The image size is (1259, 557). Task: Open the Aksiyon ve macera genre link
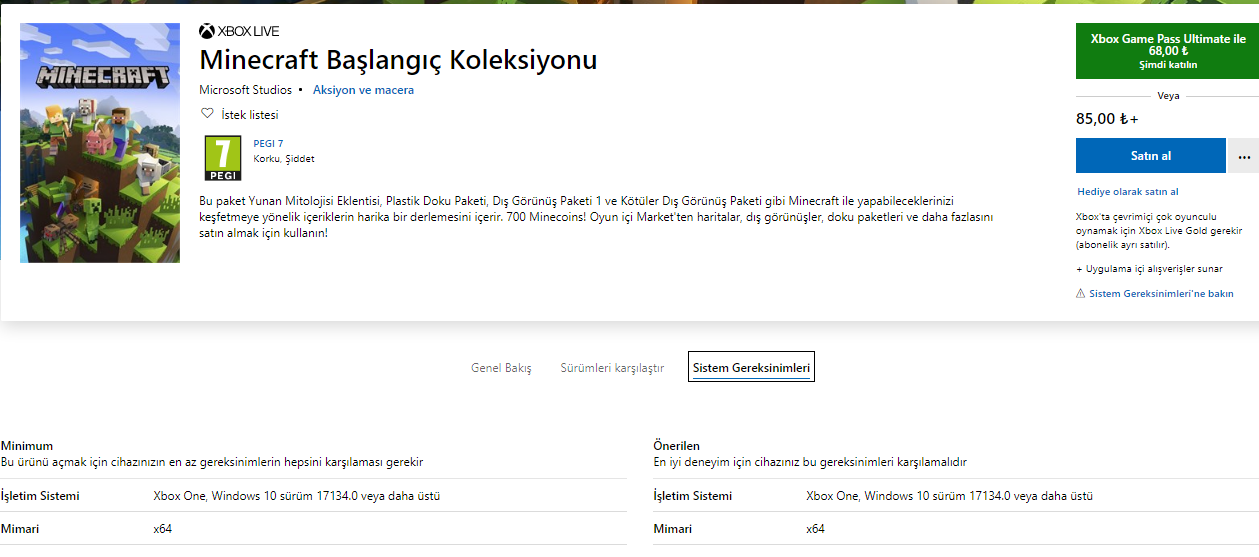pyautogui.click(x=363, y=90)
